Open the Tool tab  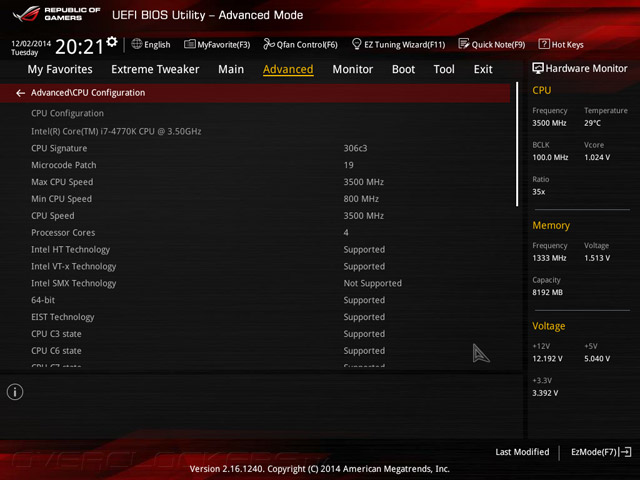pyautogui.click(x=444, y=69)
